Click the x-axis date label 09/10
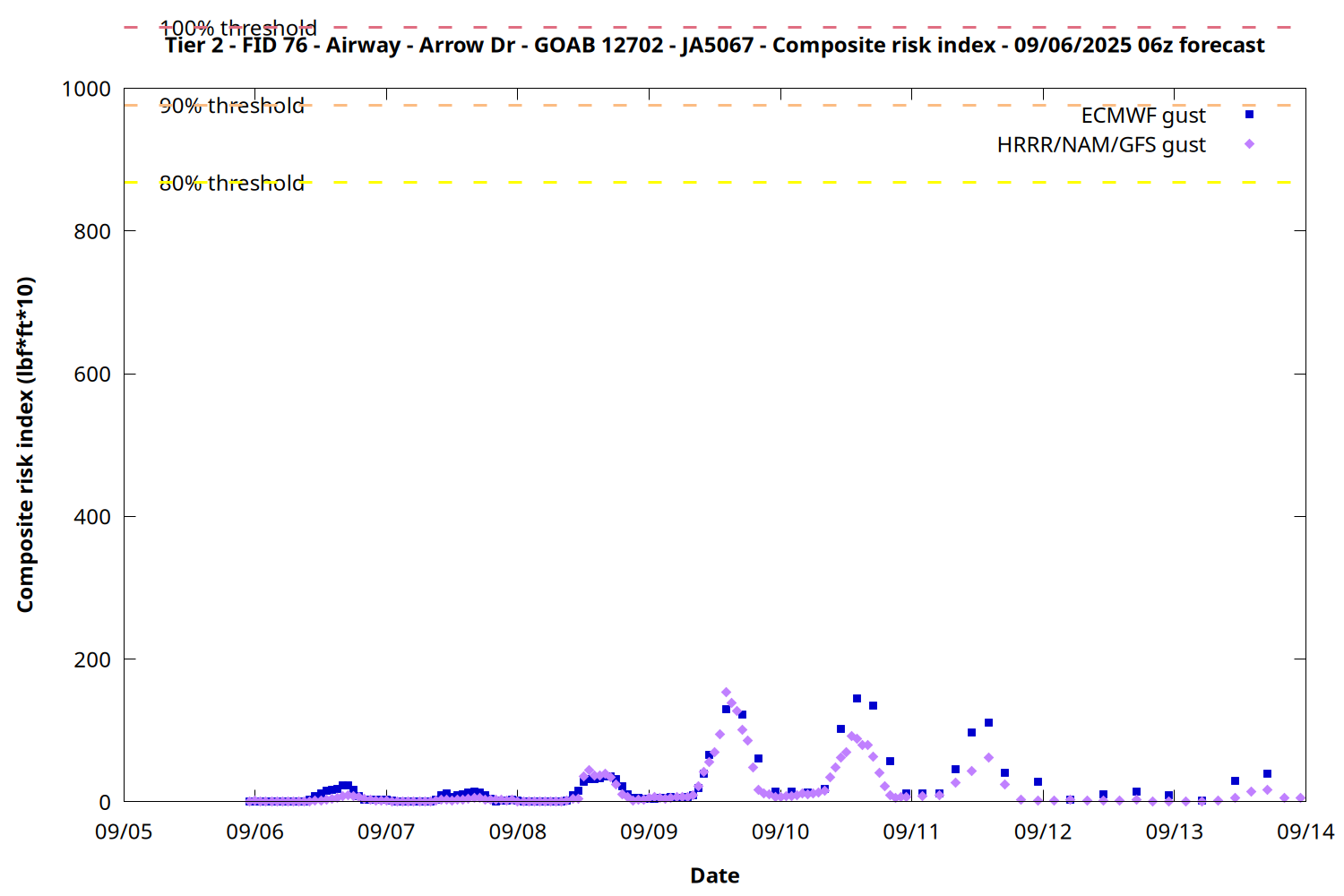Image resolution: width=1344 pixels, height=896 pixels. coord(780,832)
